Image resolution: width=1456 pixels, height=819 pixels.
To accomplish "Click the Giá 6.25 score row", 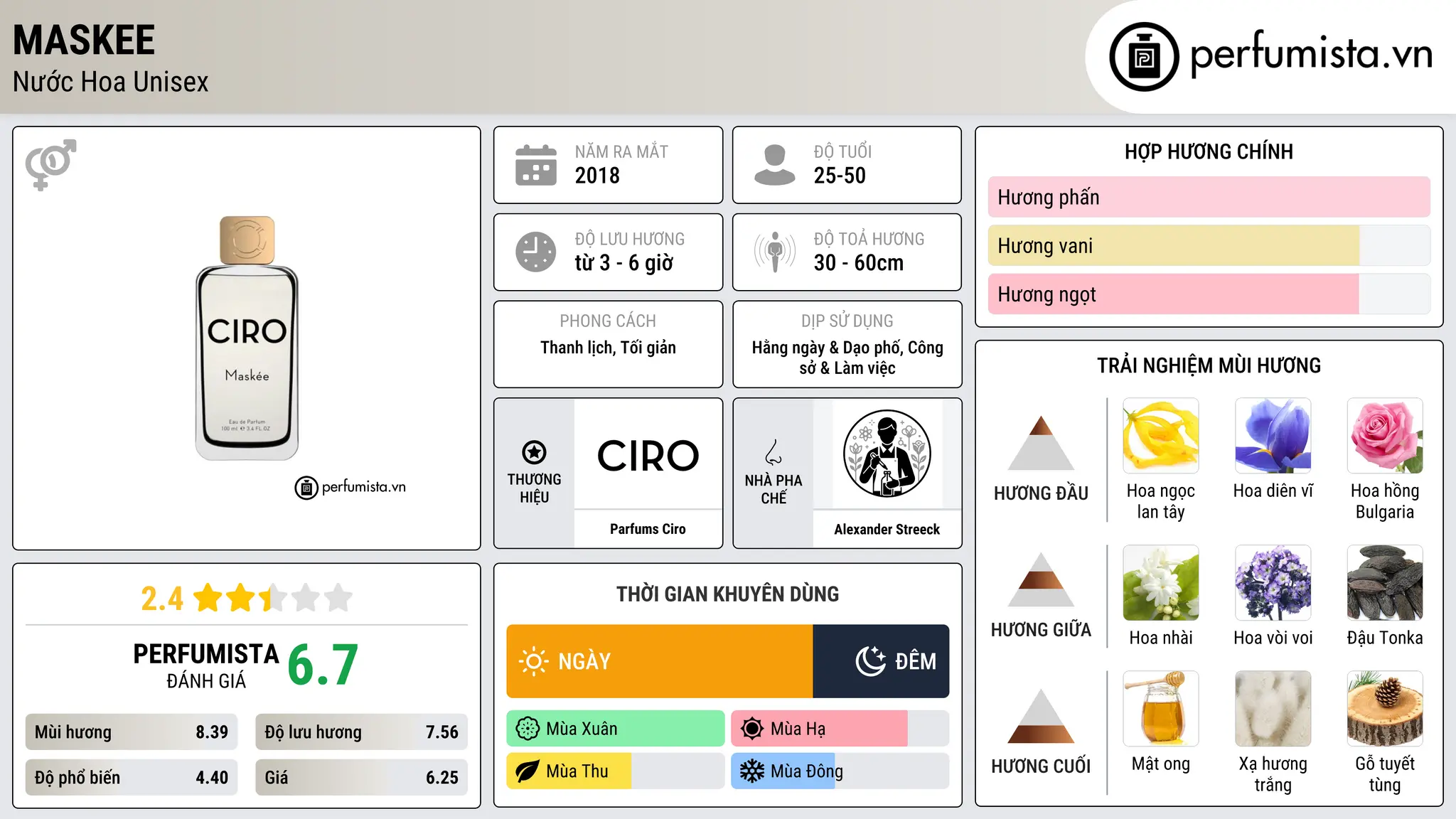I will pos(361,778).
